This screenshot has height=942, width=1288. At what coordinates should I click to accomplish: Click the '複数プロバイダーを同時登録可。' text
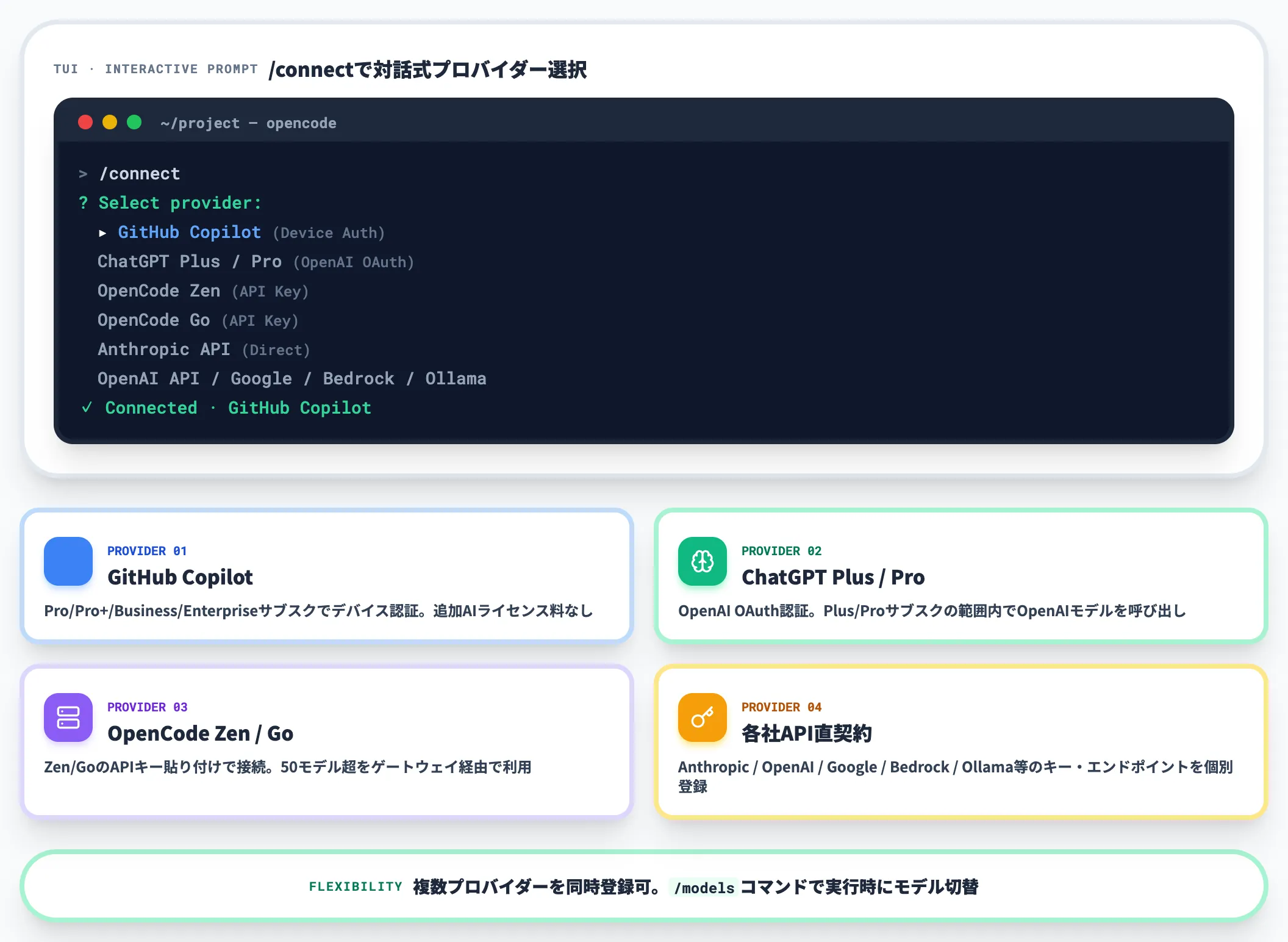click(537, 886)
